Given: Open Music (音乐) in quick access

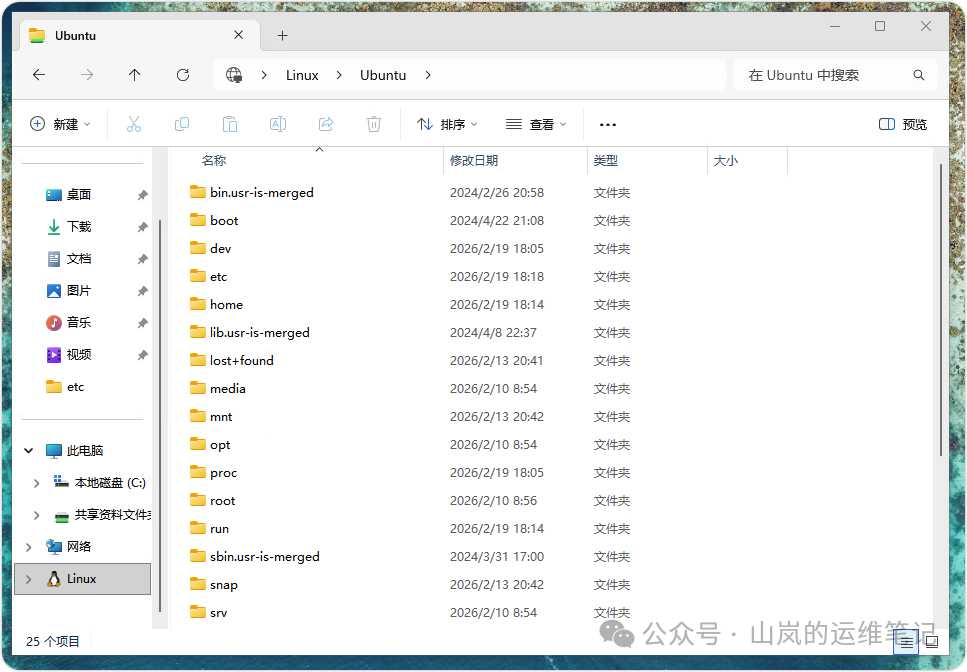Looking at the screenshot, I should 79,322.
